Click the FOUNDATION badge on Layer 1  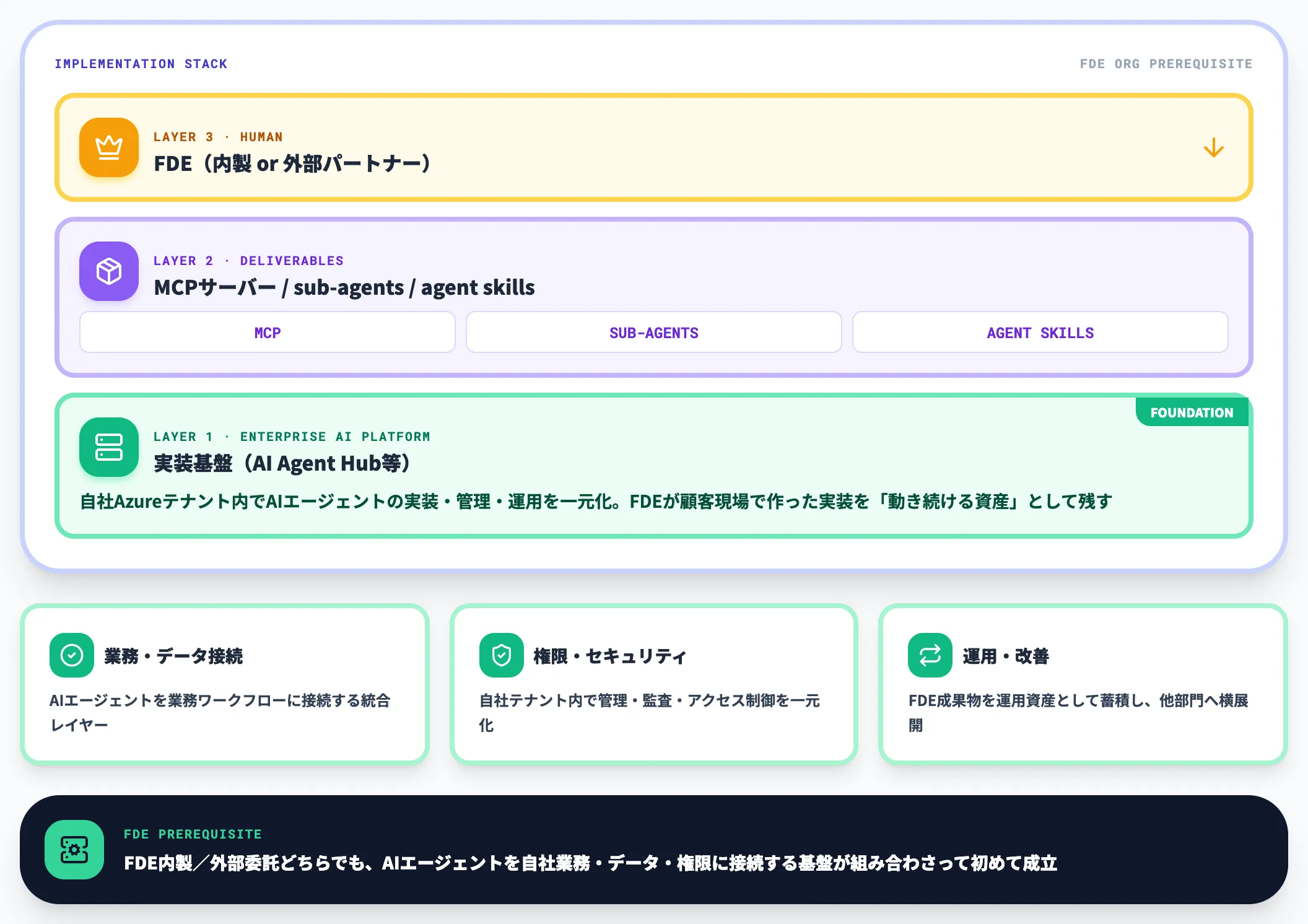click(1192, 412)
